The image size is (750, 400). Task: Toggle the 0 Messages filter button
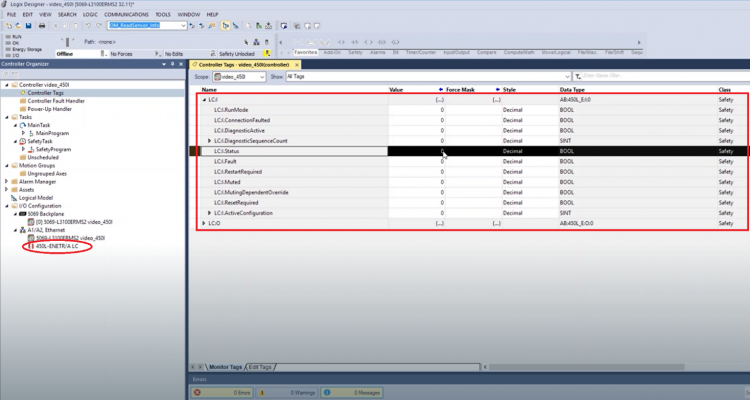pyautogui.click(x=352, y=392)
